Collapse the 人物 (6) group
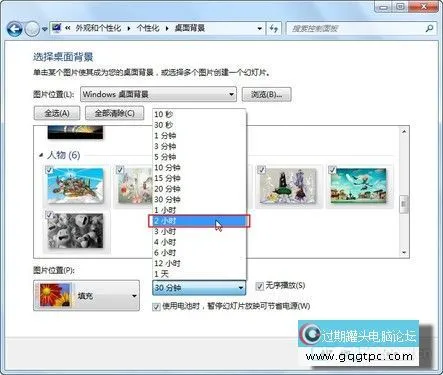The width and height of the screenshot is (443, 375). 41,155
